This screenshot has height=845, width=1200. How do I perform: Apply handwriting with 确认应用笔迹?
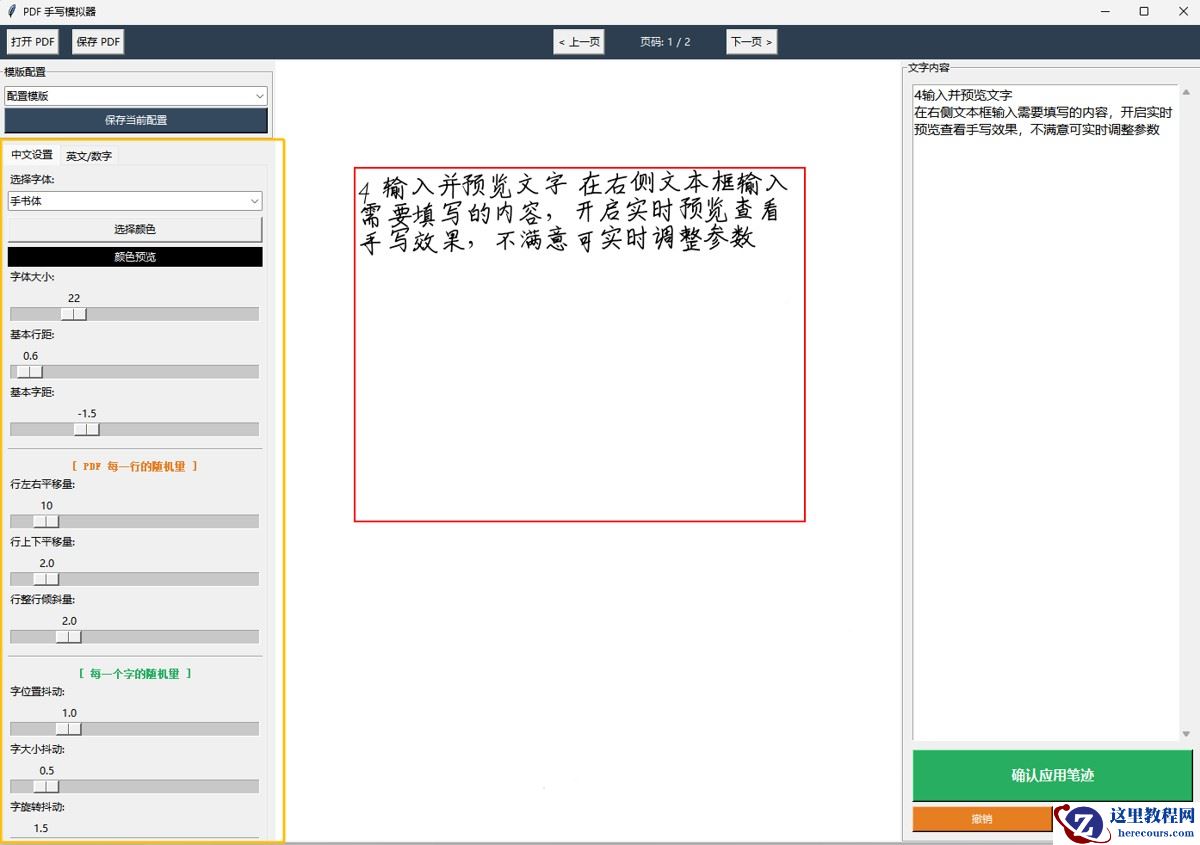click(x=1053, y=776)
